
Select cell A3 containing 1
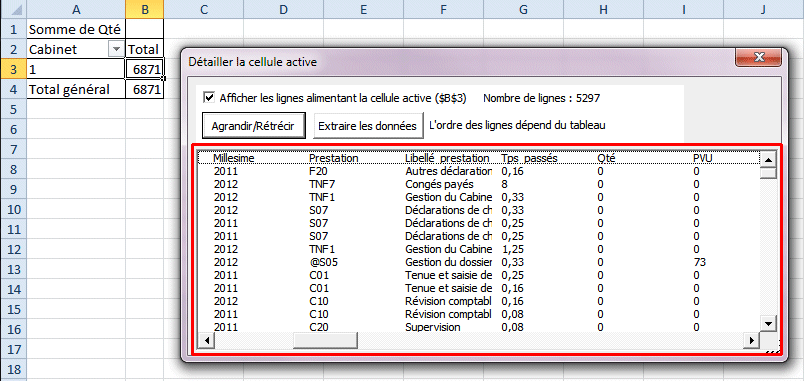(76, 69)
